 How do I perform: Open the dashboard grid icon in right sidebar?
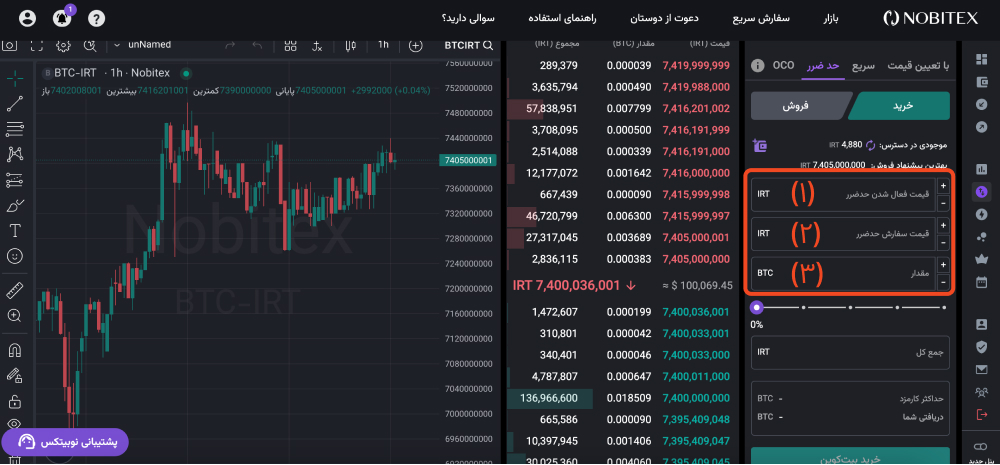(981, 59)
